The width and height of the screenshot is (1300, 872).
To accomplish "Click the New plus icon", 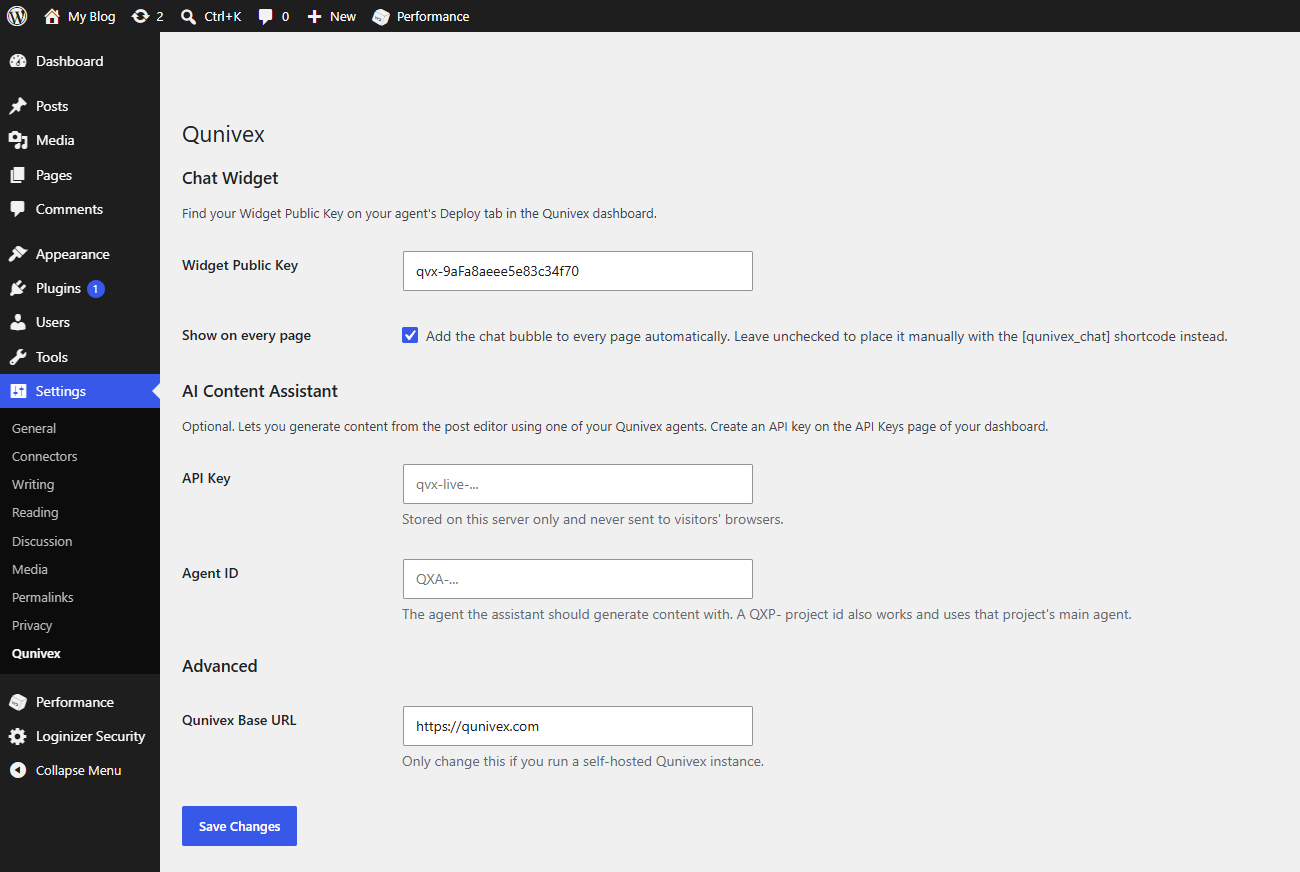I will [314, 16].
